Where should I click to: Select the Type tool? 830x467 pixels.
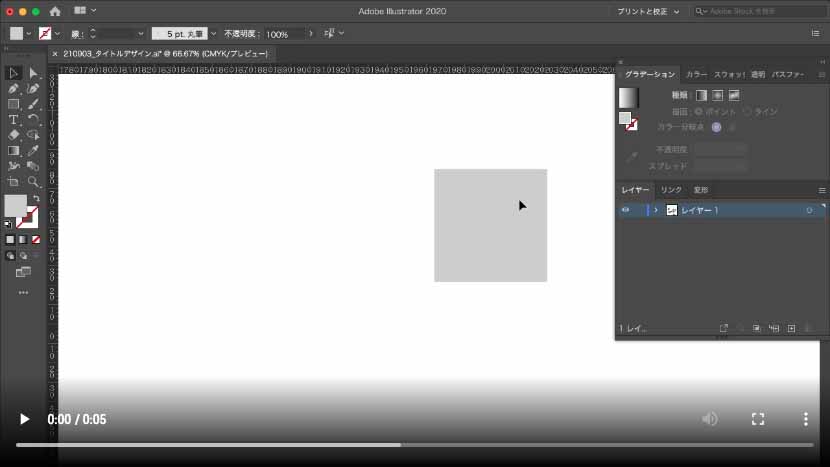click(x=13, y=120)
